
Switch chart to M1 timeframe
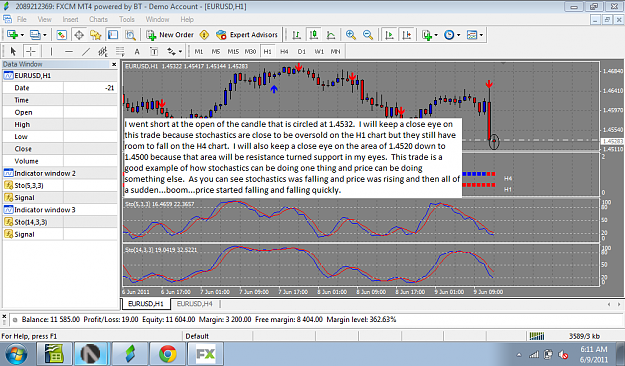199,51
